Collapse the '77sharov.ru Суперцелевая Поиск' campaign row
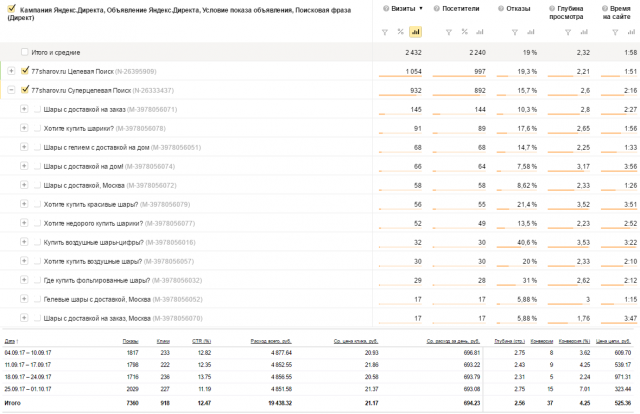This screenshot has width=640, height=414. point(11,90)
